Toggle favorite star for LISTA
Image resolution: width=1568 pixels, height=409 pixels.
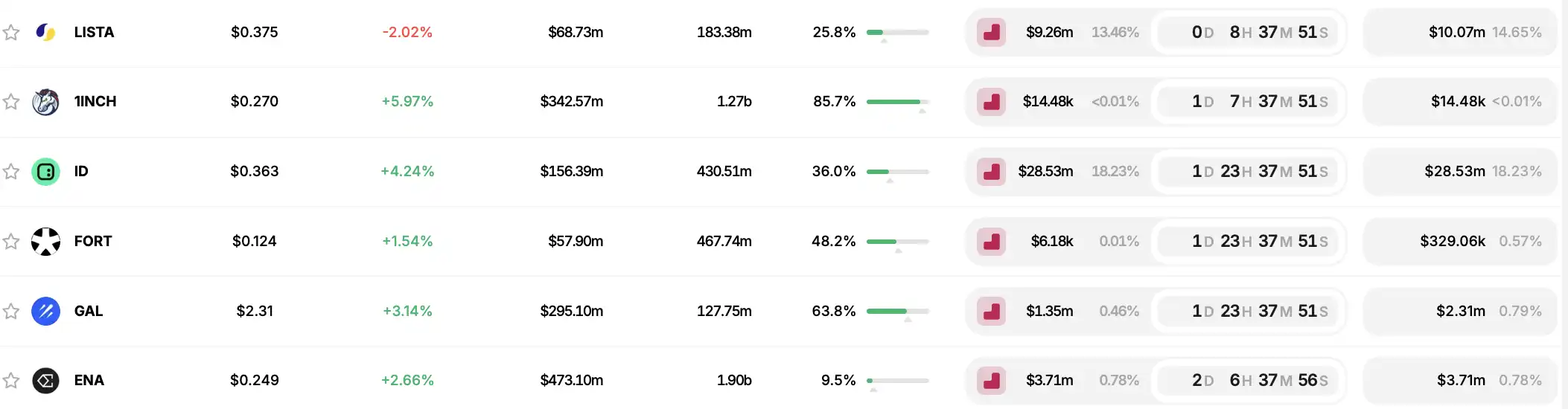(11, 32)
